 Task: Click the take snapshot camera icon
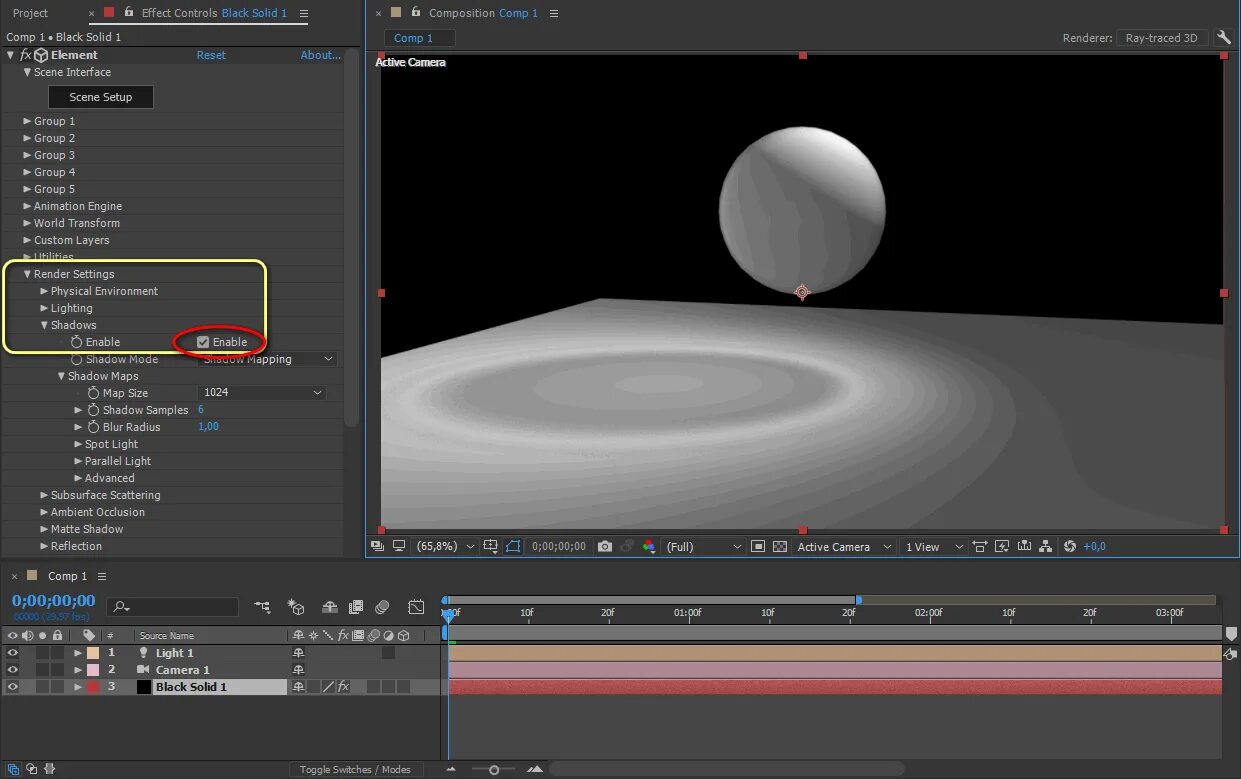[604, 547]
